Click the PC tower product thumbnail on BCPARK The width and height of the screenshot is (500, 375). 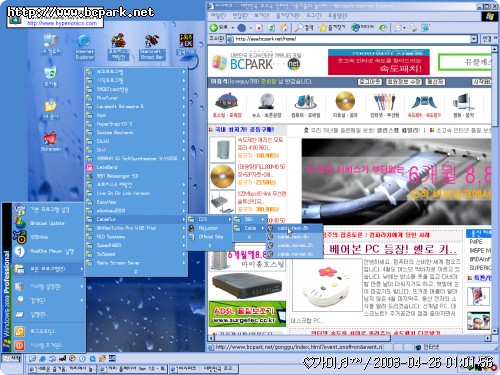pos(222,150)
